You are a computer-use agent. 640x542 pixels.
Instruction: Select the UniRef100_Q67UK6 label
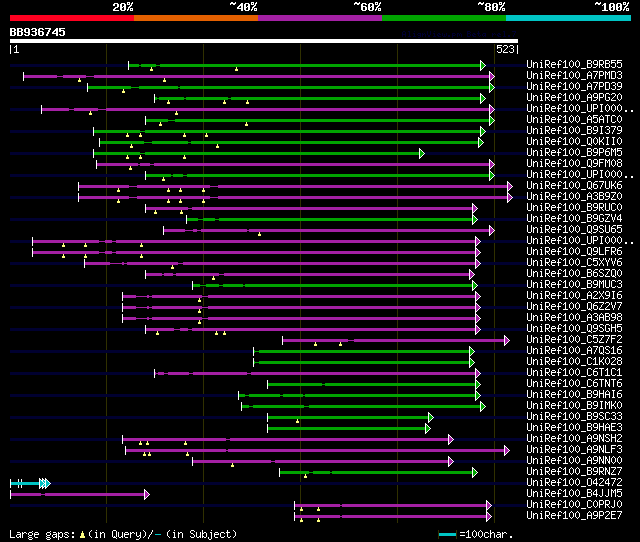click(x=574, y=186)
